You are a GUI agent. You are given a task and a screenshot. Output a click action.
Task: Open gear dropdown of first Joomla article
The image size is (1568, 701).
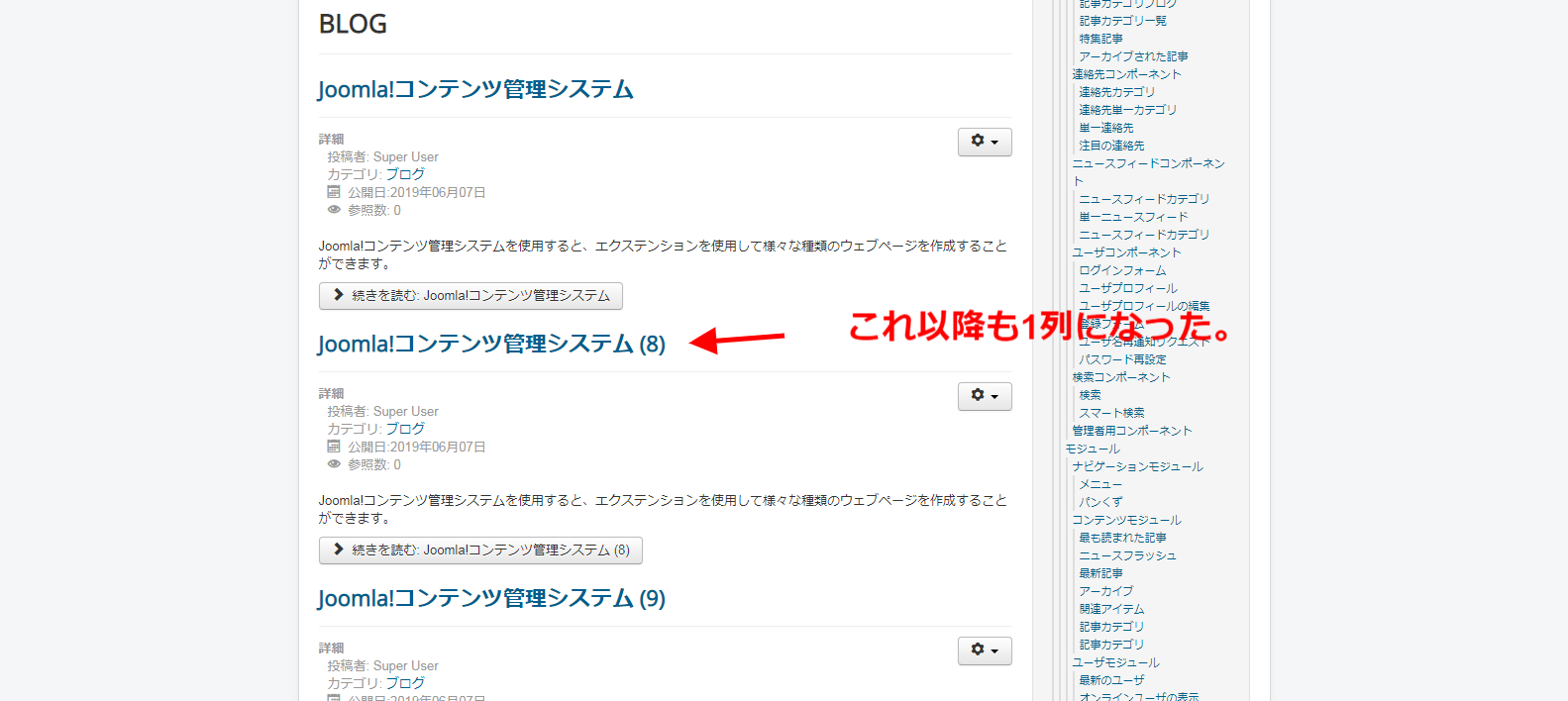coord(985,142)
